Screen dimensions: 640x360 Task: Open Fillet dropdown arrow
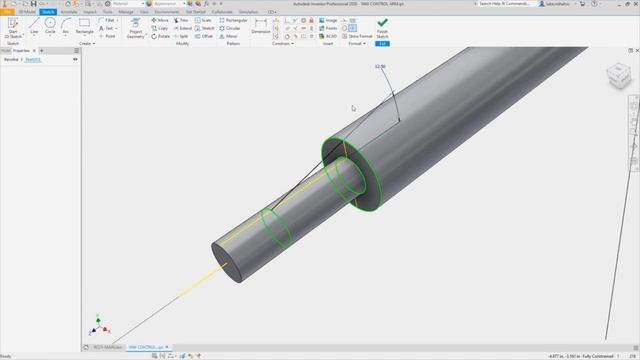click(x=118, y=20)
